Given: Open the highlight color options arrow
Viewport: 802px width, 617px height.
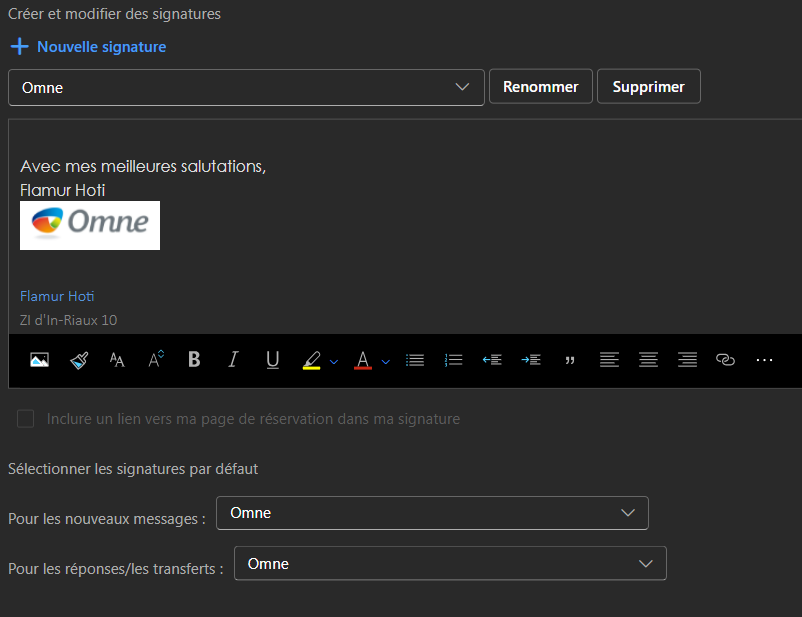Looking at the screenshot, I should [x=334, y=361].
